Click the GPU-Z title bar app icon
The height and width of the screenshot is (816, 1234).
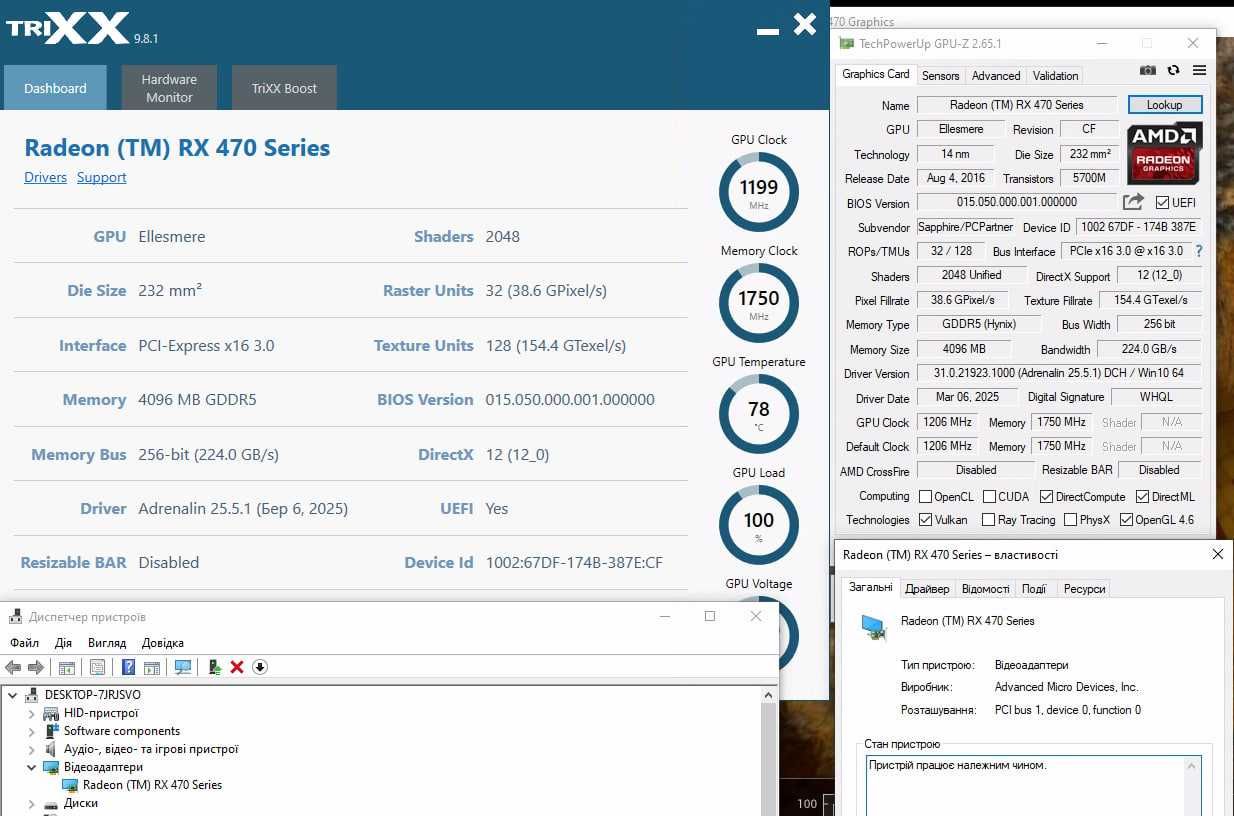click(x=847, y=44)
